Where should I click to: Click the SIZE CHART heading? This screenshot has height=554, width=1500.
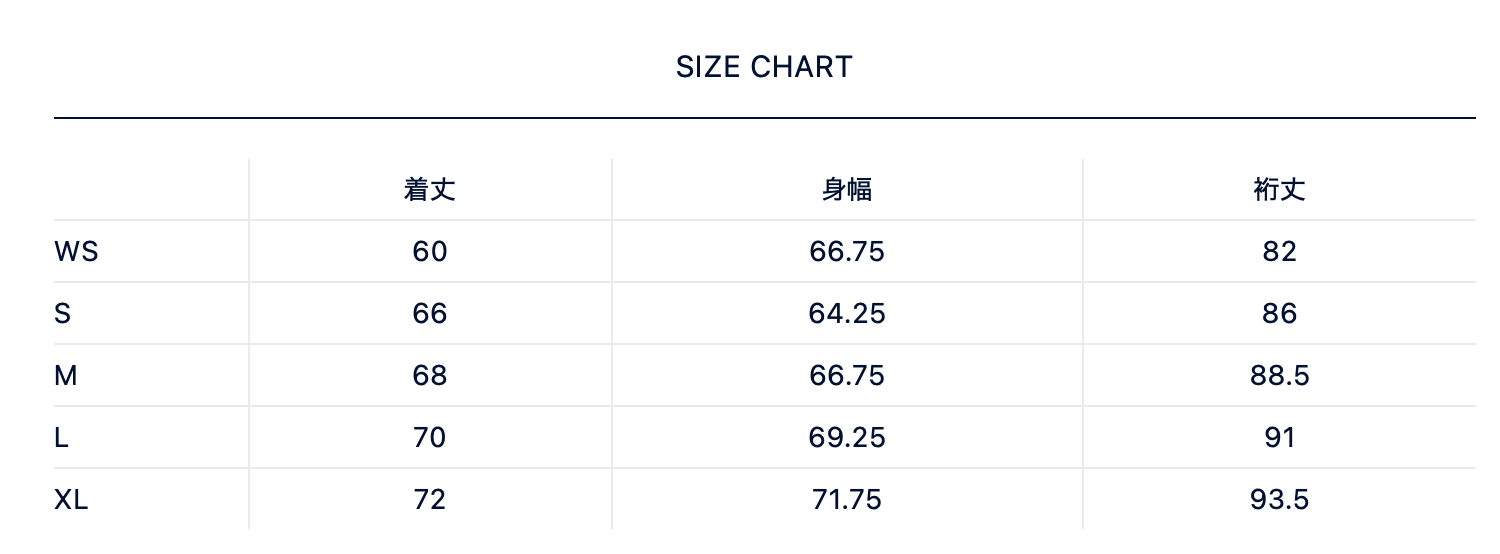click(x=764, y=67)
